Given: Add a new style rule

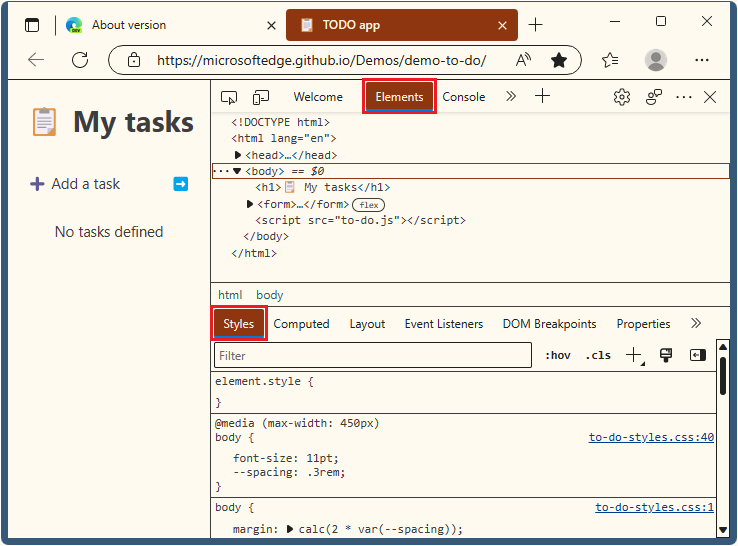Looking at the screenshot, I should pos(634,355).
